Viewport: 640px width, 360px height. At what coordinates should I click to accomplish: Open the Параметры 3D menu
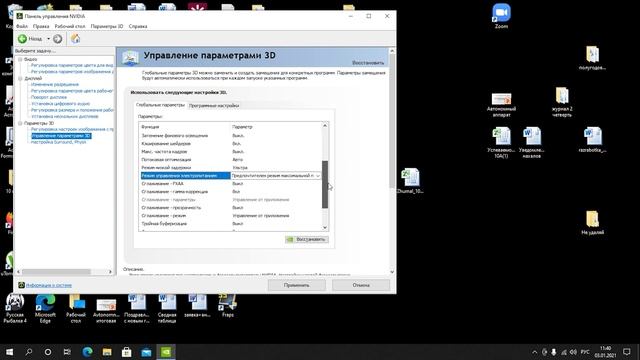pyautogui.click(x=107, y=26)
